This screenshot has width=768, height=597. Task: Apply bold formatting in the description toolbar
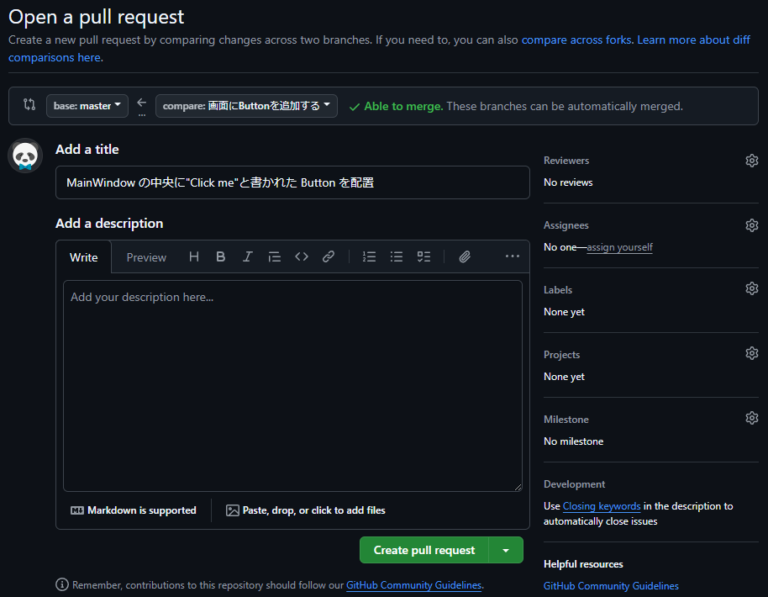221,257
